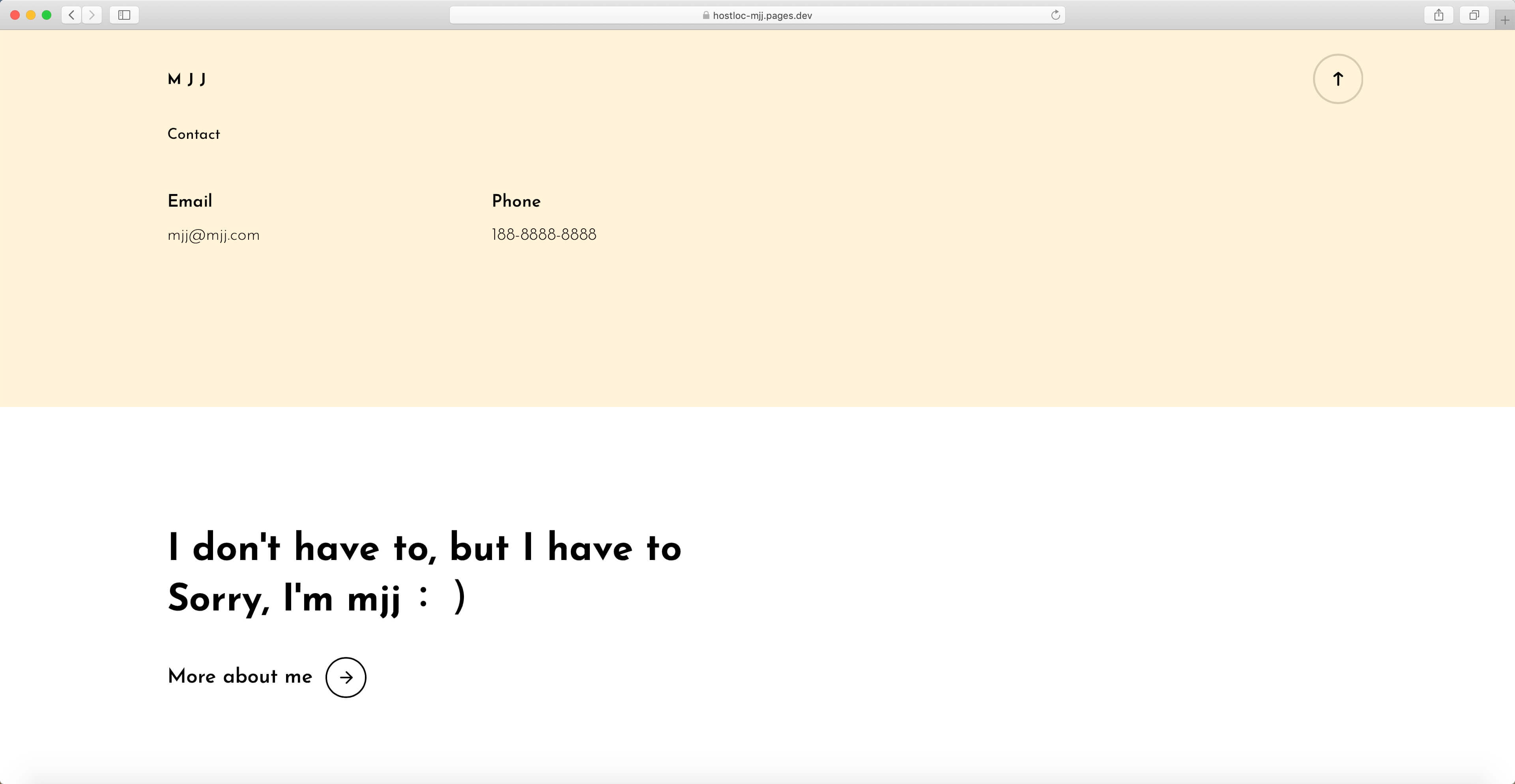The height and width of the screenshot is (784, 1515).
Task: Reload the page with refresh icon
Action: tap(1055, 15)
